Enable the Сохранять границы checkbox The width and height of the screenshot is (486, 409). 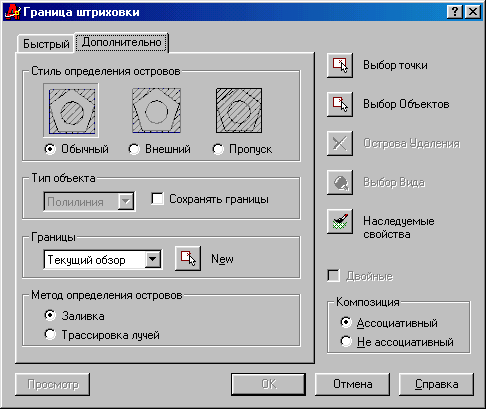click(157, 199)
